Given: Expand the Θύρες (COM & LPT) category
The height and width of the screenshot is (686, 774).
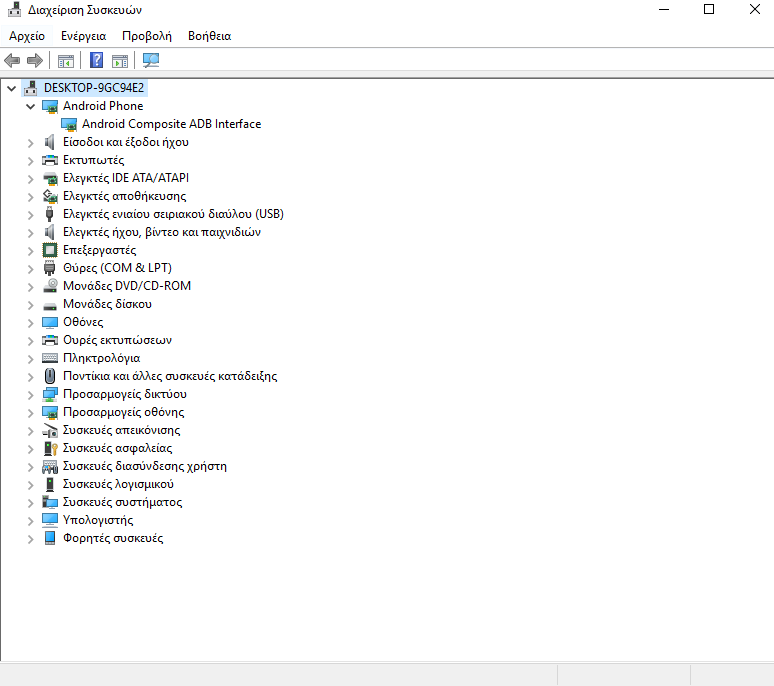Looking at the screenshot, I should click(31, 268).
